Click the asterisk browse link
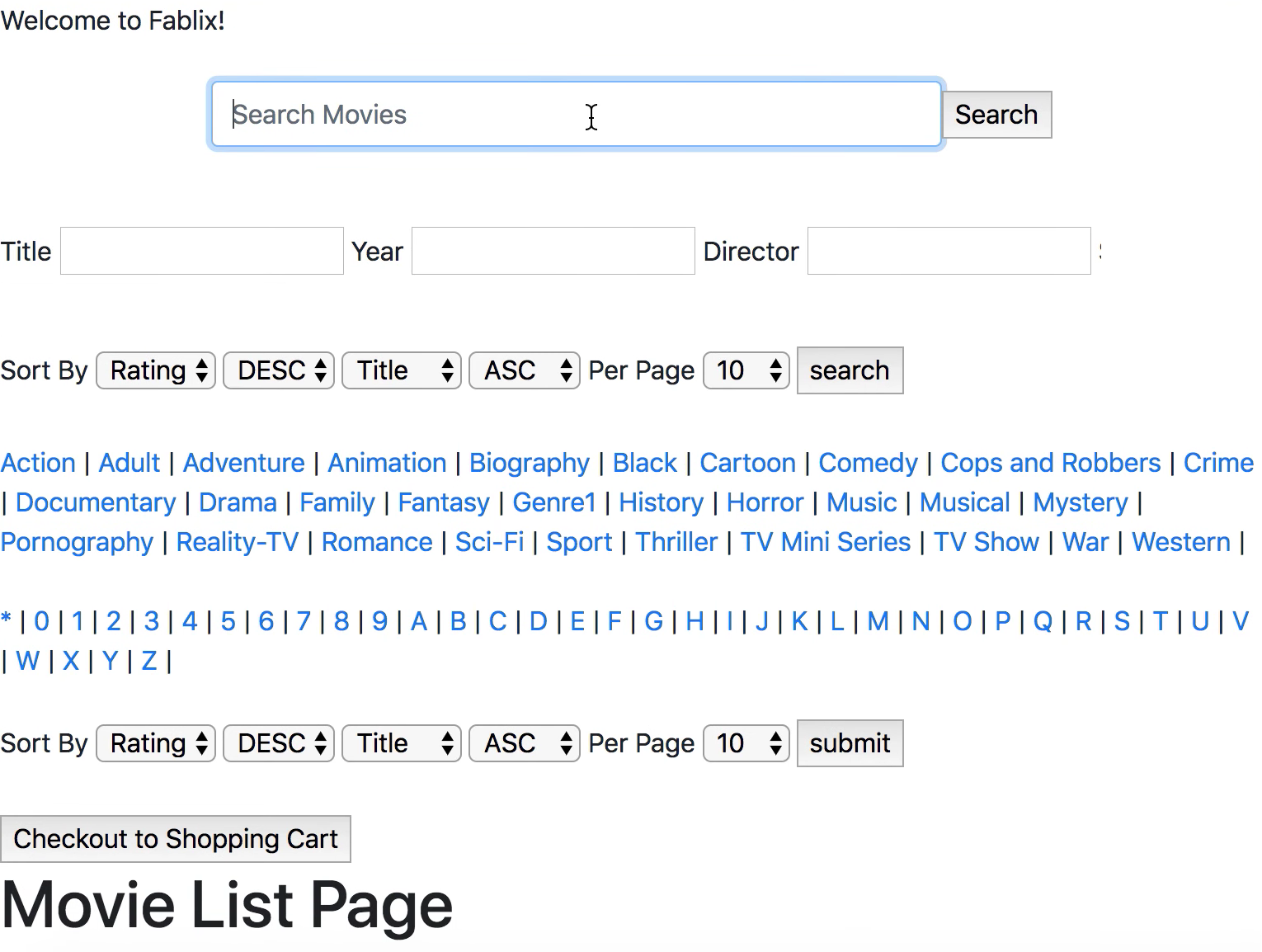Viewport: 1262px width, 952px height. (7, 621)
